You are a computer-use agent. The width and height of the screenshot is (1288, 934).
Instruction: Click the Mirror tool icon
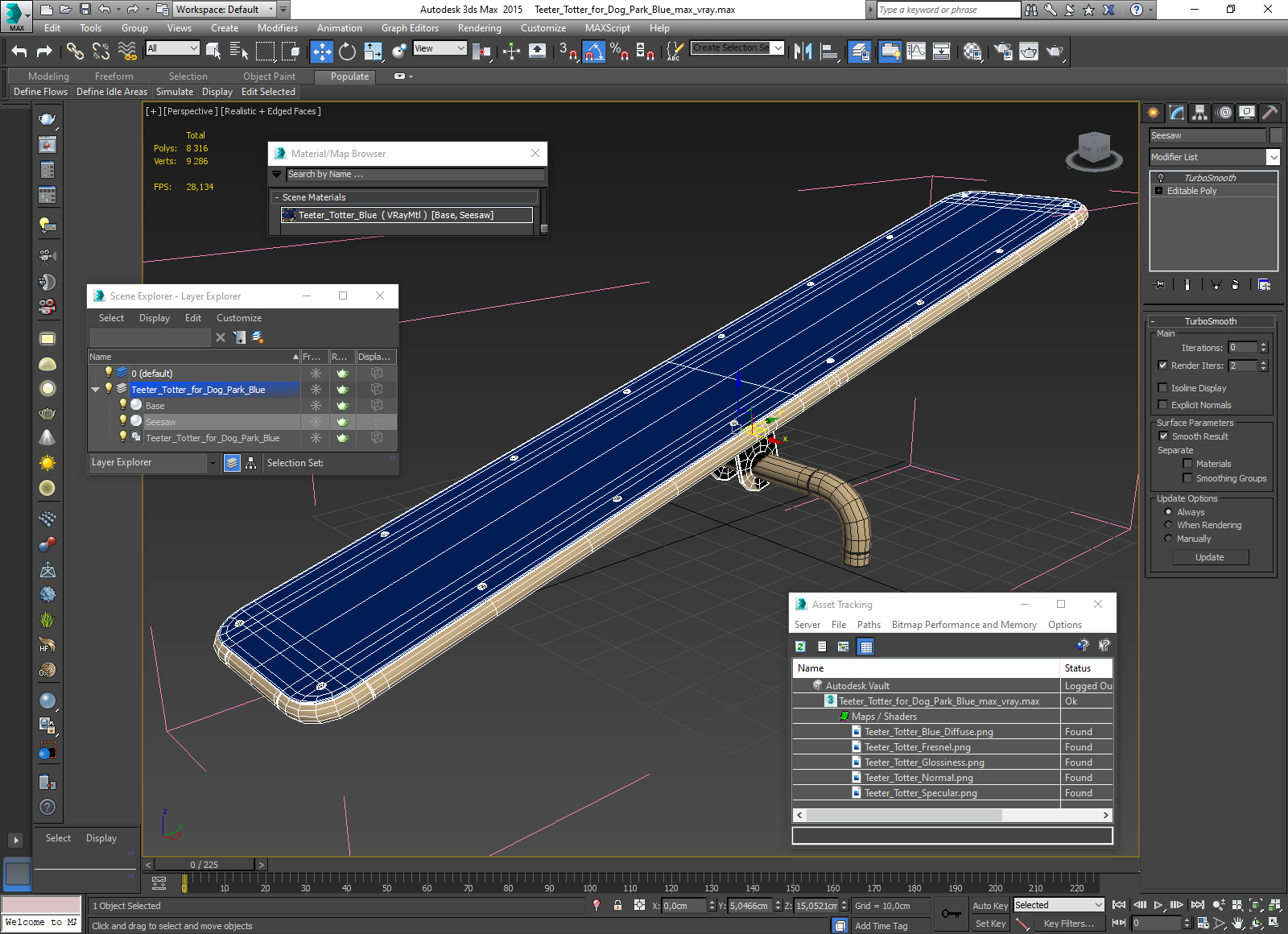tap(803, 52)
